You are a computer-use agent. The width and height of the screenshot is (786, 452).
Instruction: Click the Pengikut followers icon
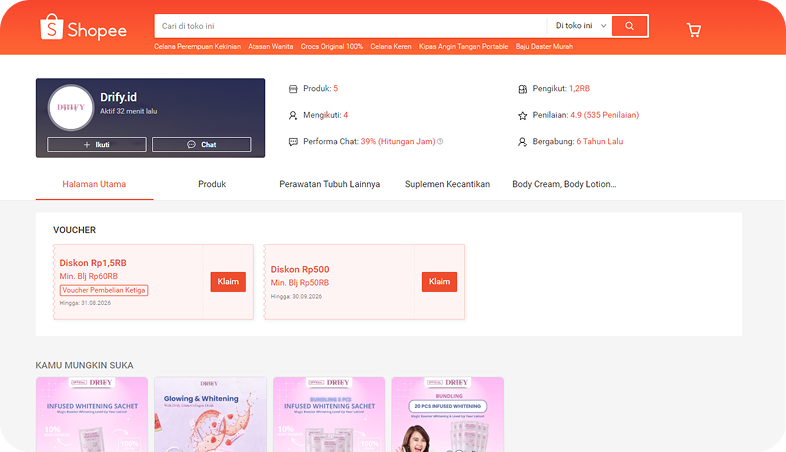click(522, 89)
